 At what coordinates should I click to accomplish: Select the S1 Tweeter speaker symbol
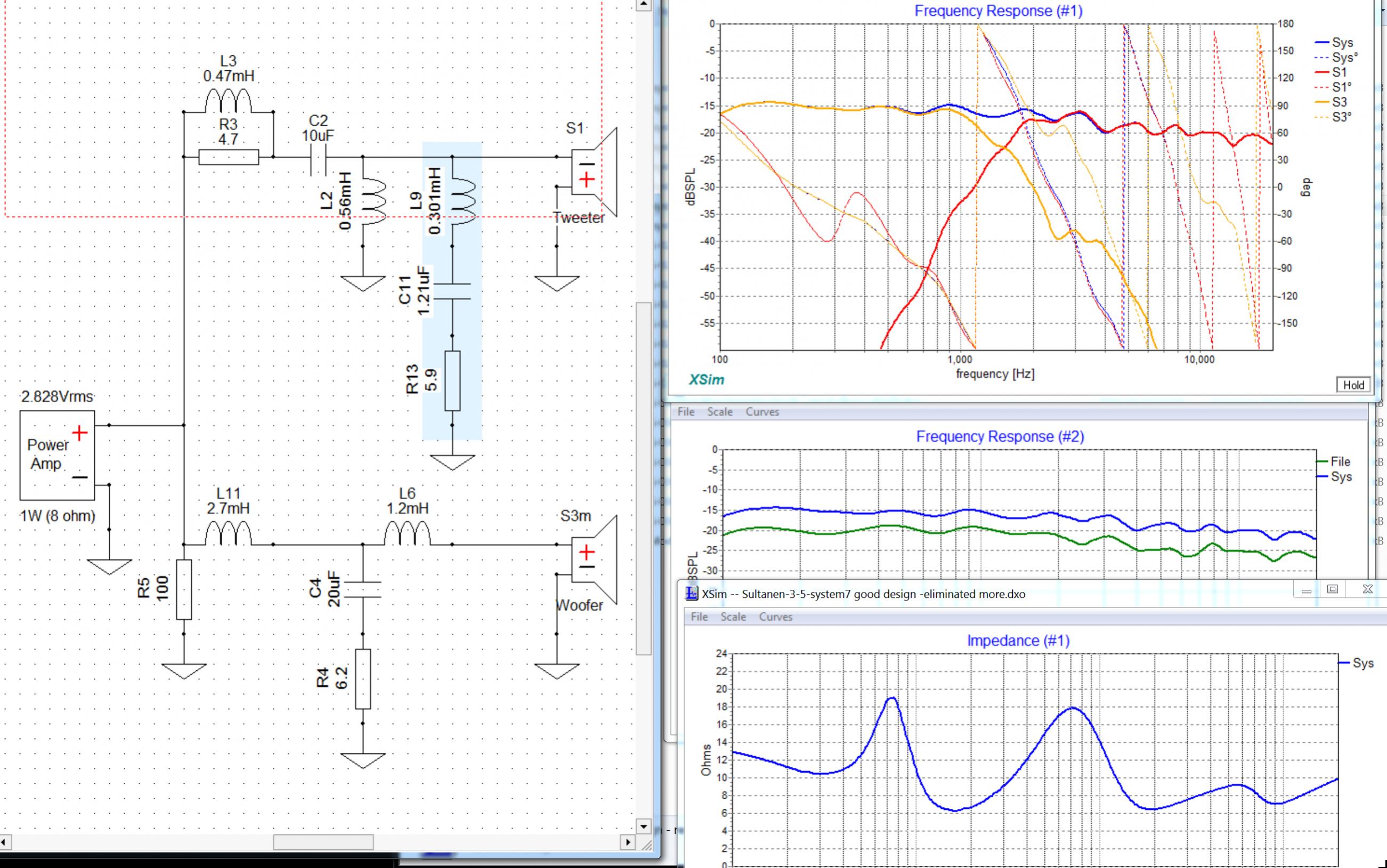pos(594,172)
